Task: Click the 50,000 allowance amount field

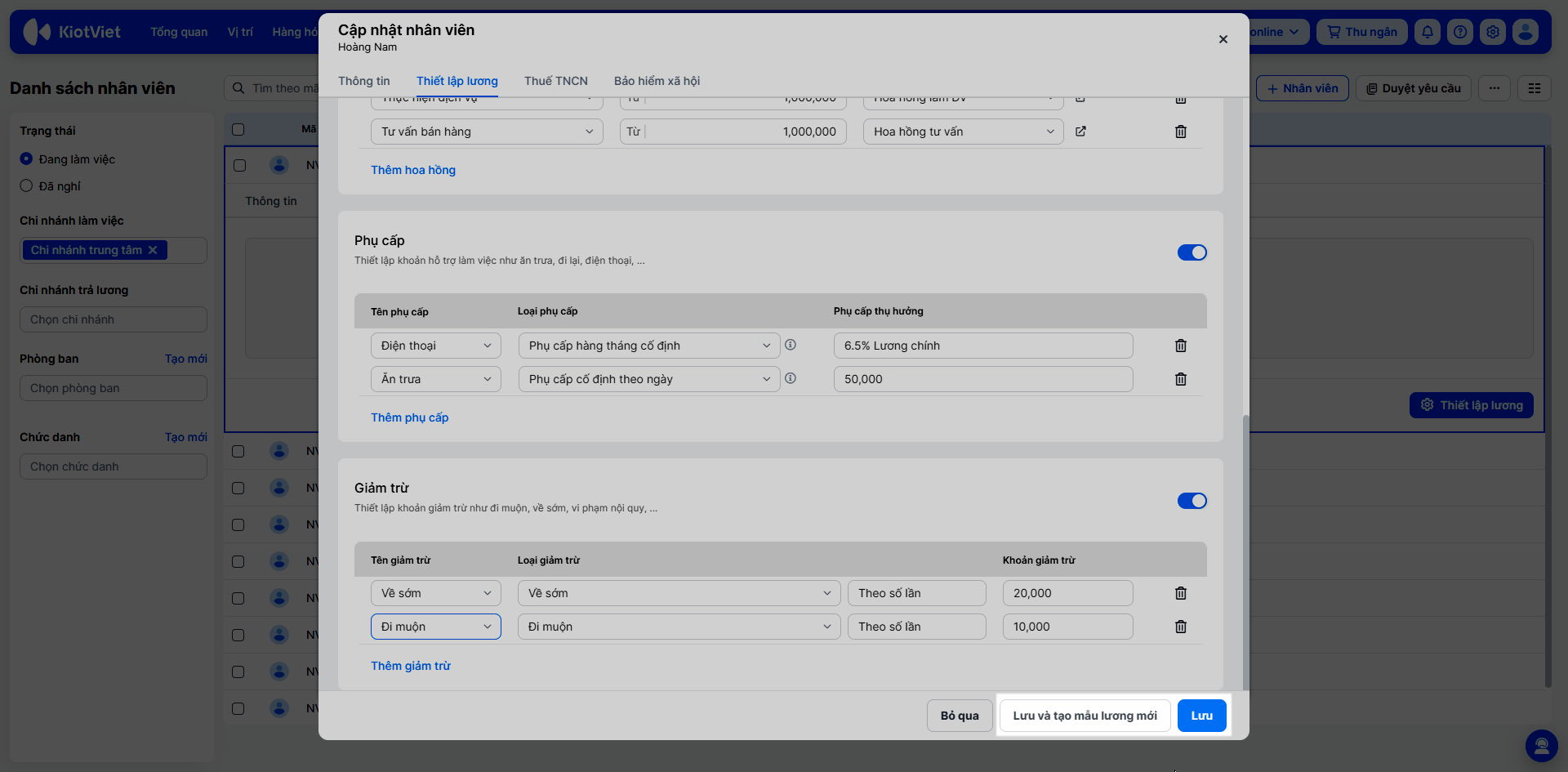Action: pos(983,379)
